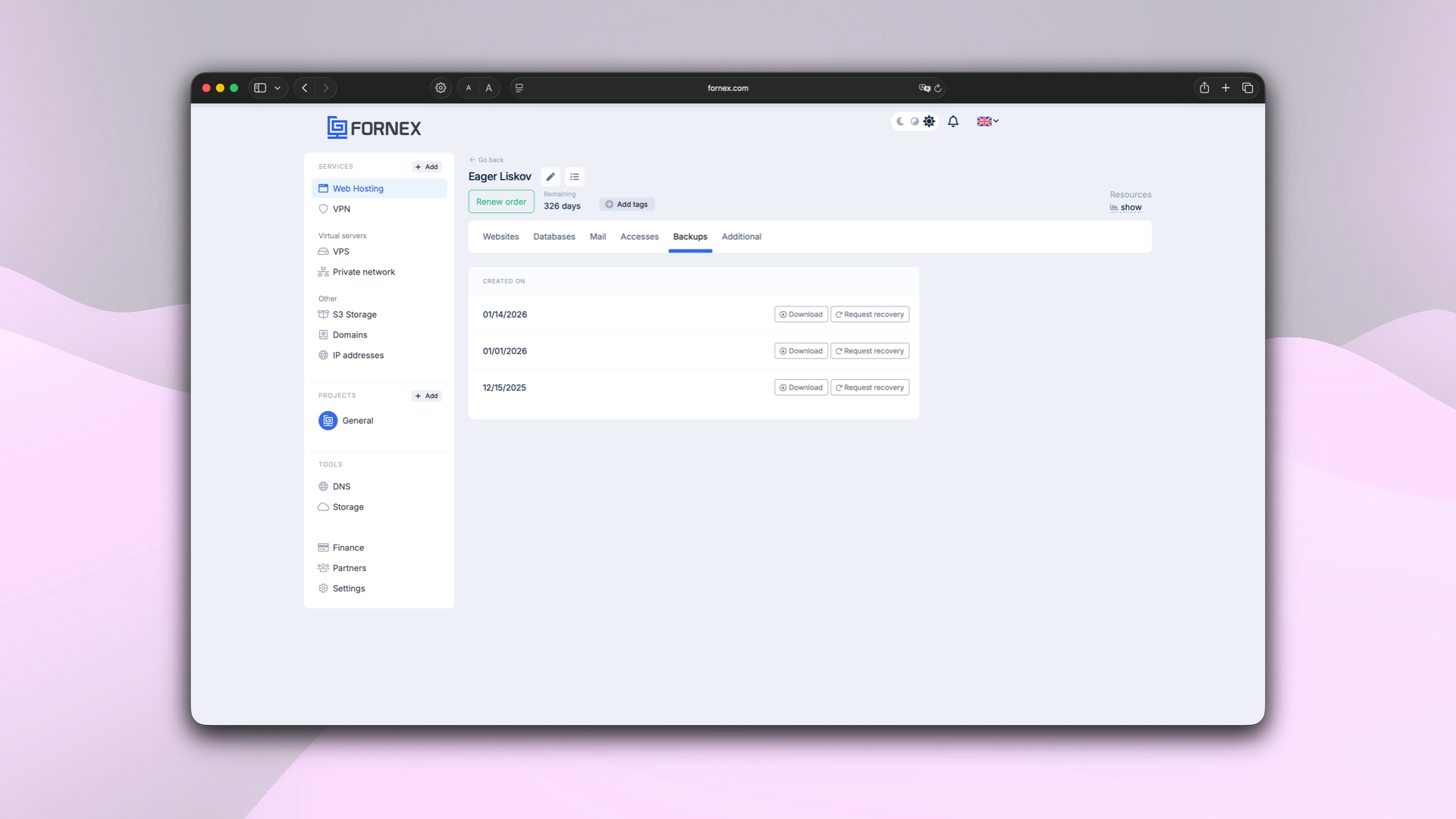Open the language selector dropdown
The image size is (1456, 819).
coord(987,121)
